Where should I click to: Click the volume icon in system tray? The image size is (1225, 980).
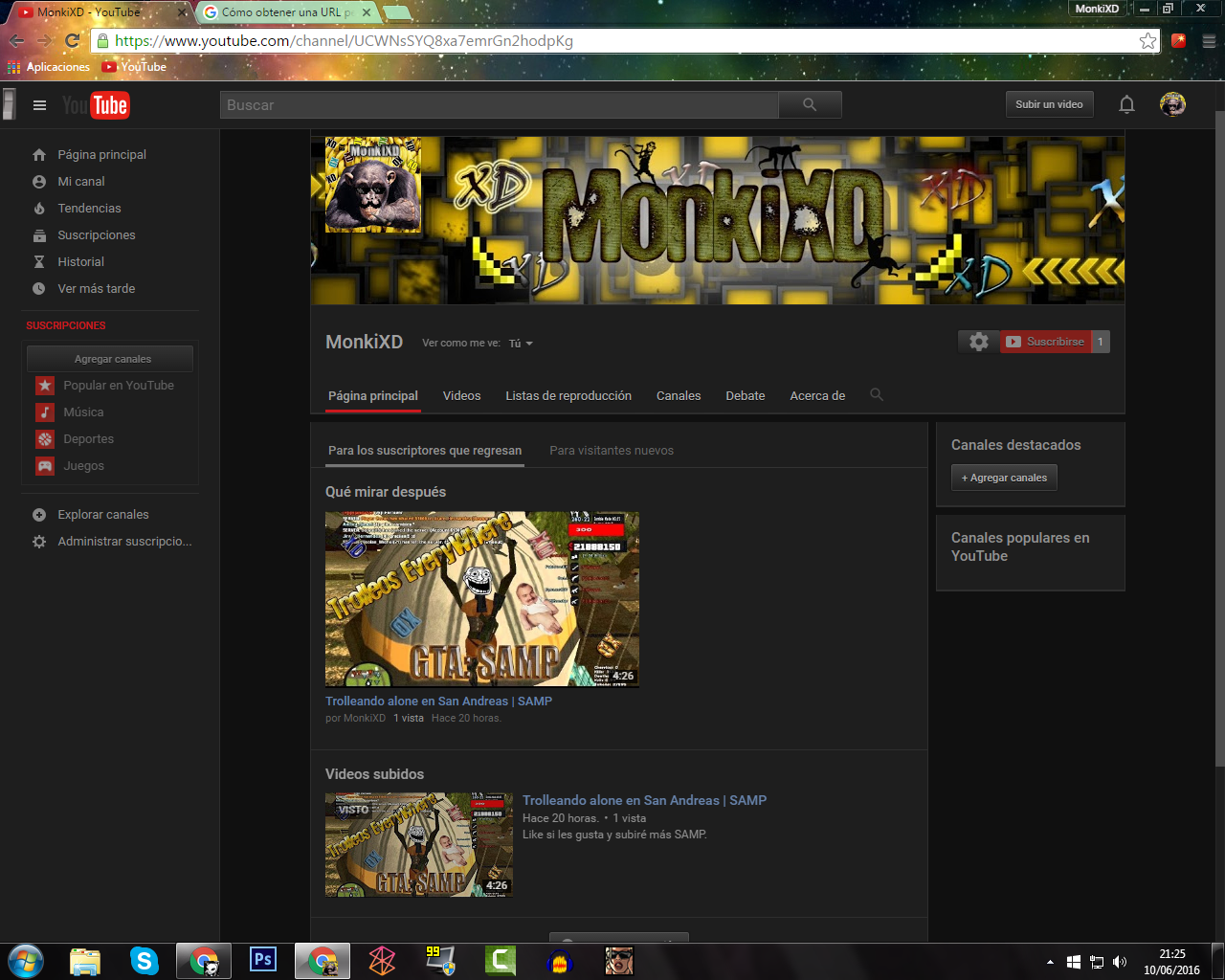(1120, 962)
